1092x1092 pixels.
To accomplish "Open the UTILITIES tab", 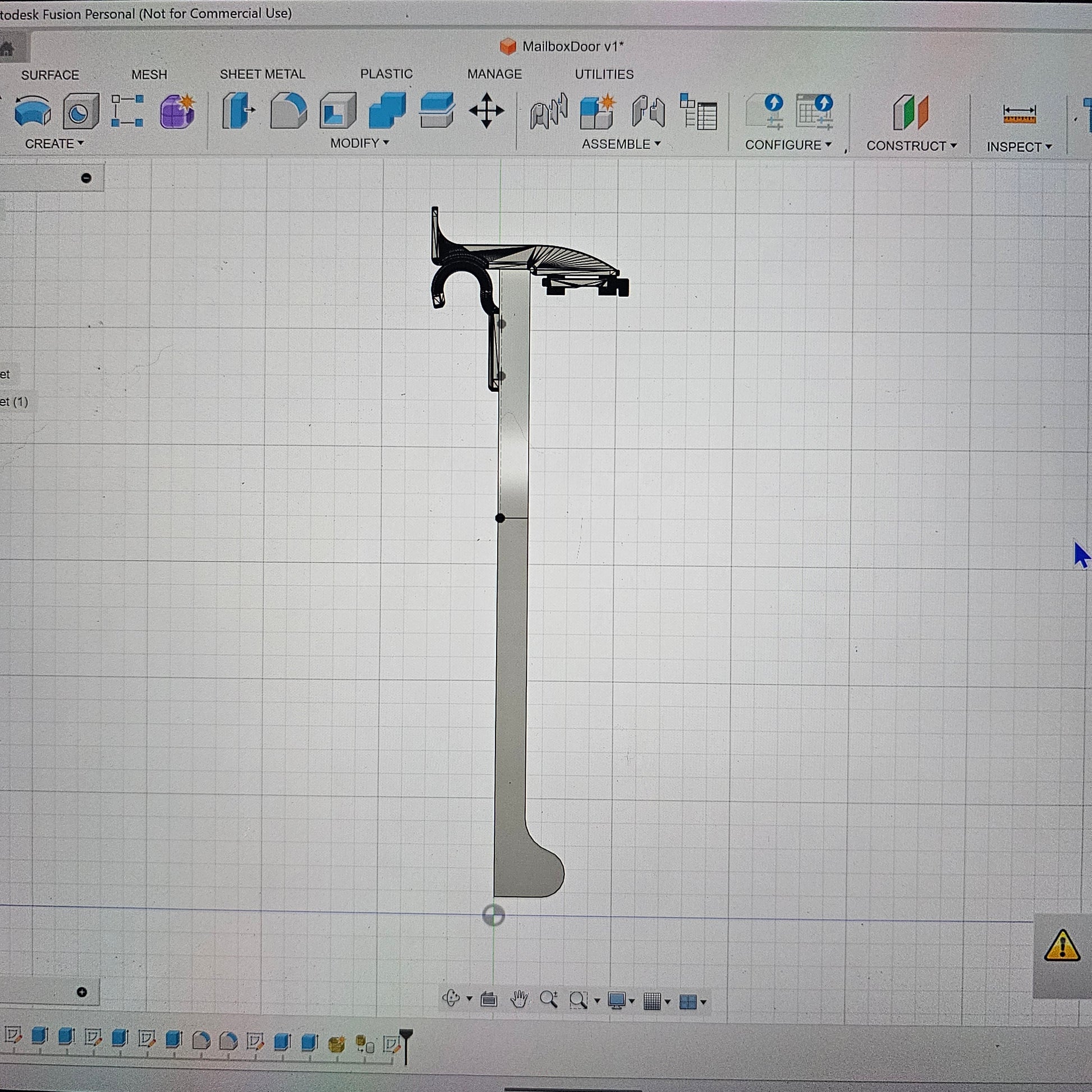I will pyautogui.click(x=604, y=75).
